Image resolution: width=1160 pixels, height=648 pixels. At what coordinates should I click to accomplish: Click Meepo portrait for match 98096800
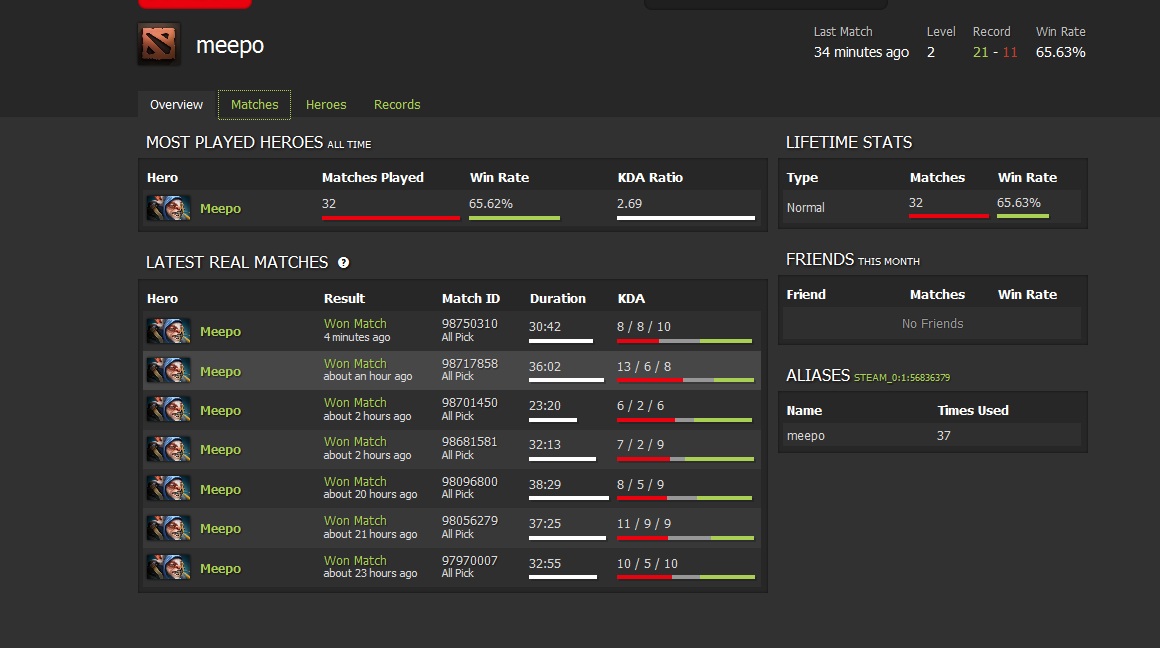click(x=169, y=489)
